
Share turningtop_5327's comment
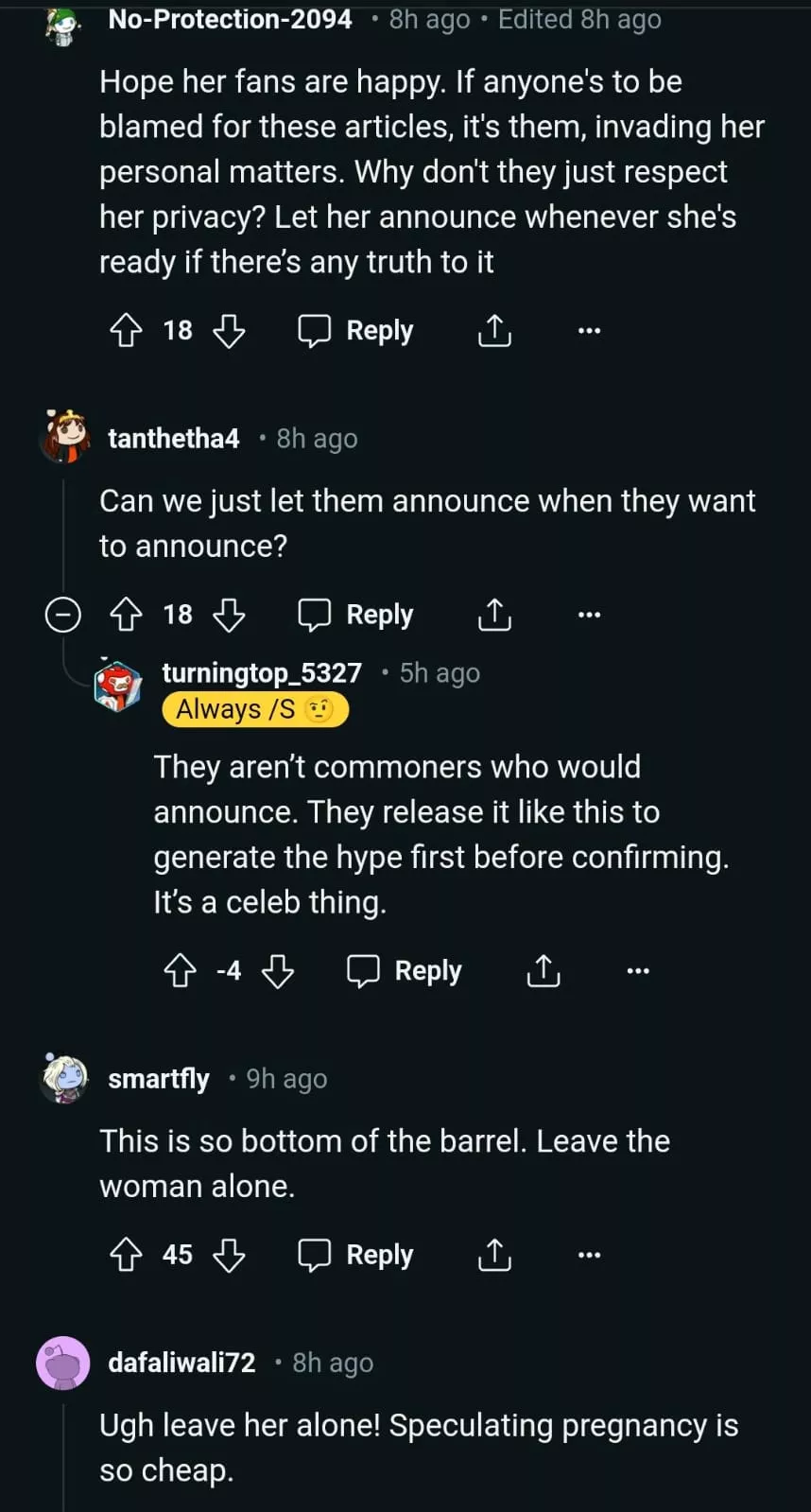544,971
